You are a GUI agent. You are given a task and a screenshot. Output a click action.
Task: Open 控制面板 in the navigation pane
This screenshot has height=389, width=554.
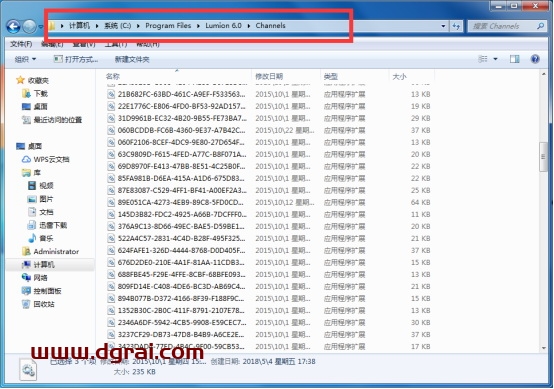pos(42,291)
